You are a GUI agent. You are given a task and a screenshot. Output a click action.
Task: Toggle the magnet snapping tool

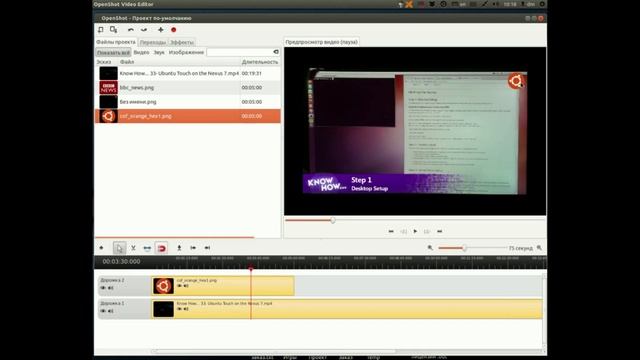tap(162, 248)
